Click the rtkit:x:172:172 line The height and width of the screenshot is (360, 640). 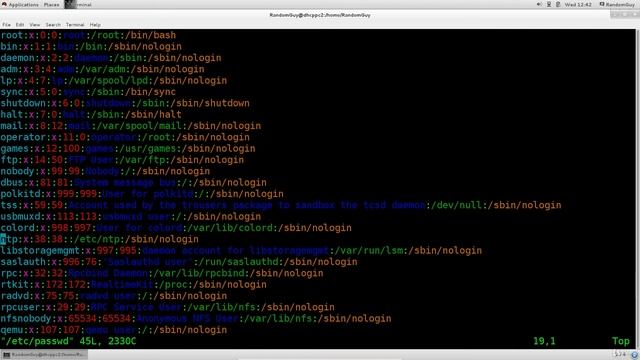click(133, 285)
